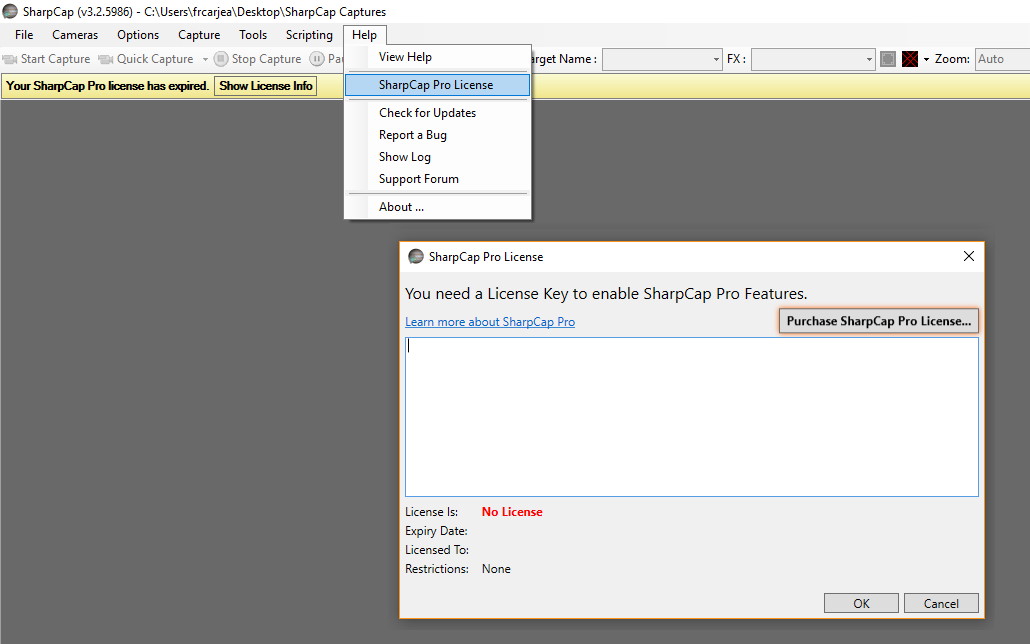Close the SharpCap Pro License dialog

pos(969,256)
